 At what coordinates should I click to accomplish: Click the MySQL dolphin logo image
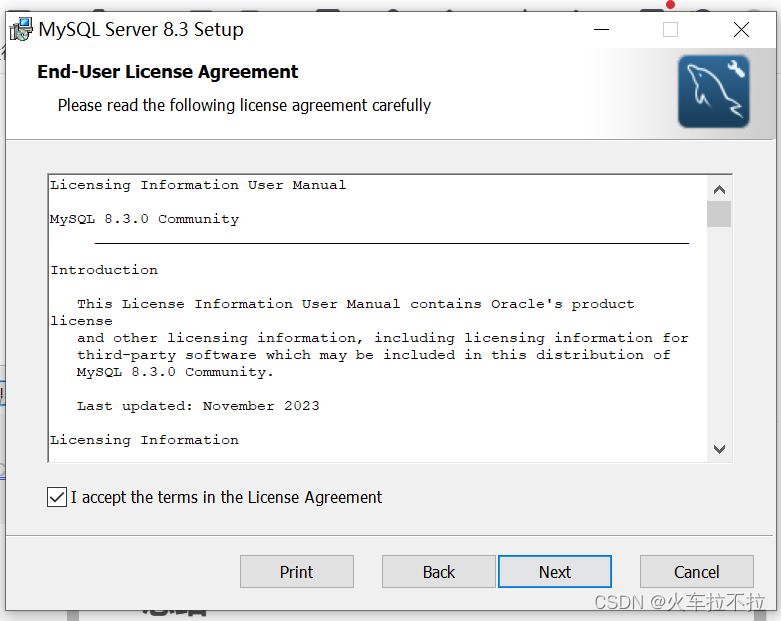[x=713, y=92]
